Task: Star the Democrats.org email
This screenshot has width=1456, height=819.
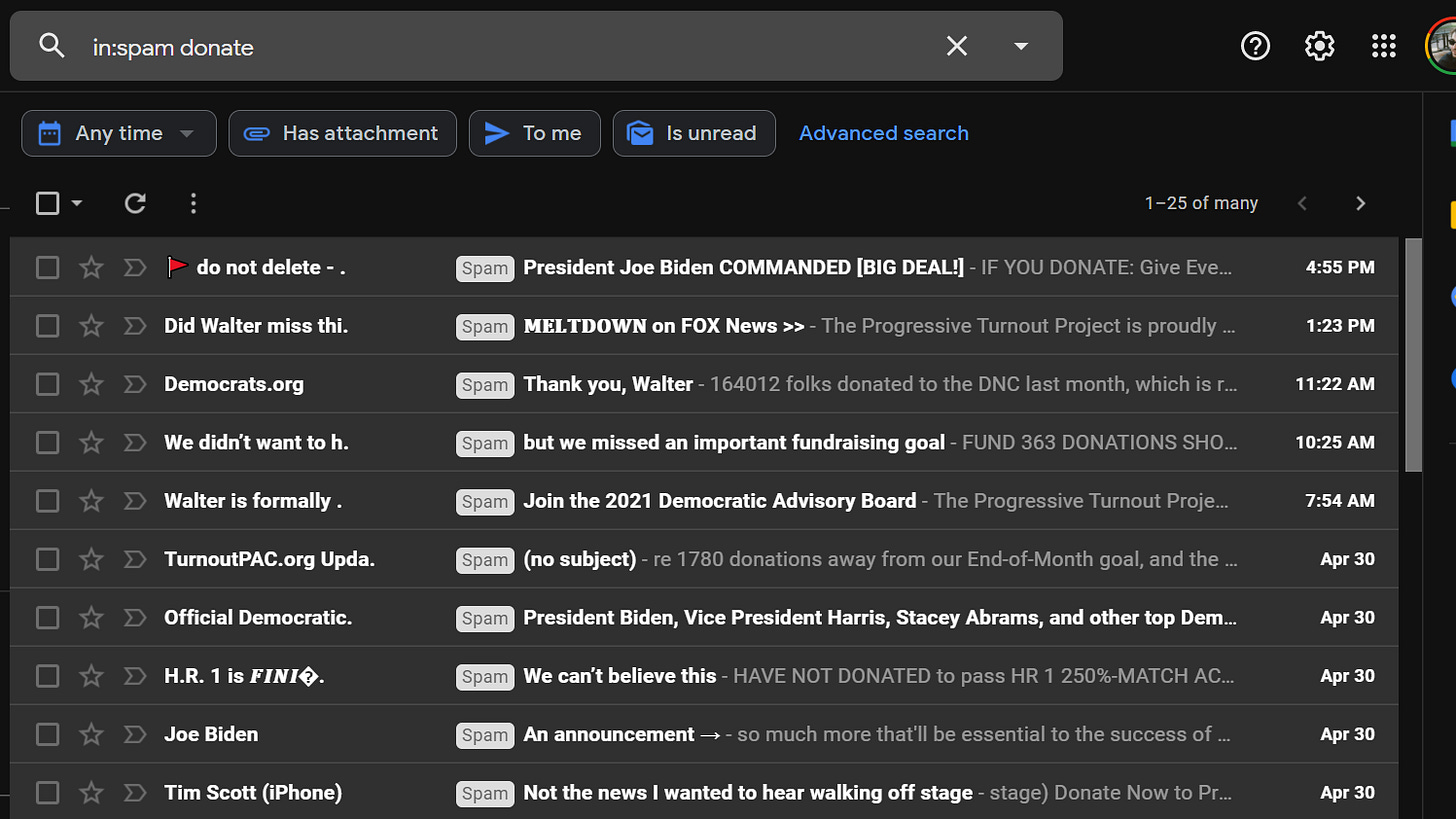Action: click(x=91, y=383)
